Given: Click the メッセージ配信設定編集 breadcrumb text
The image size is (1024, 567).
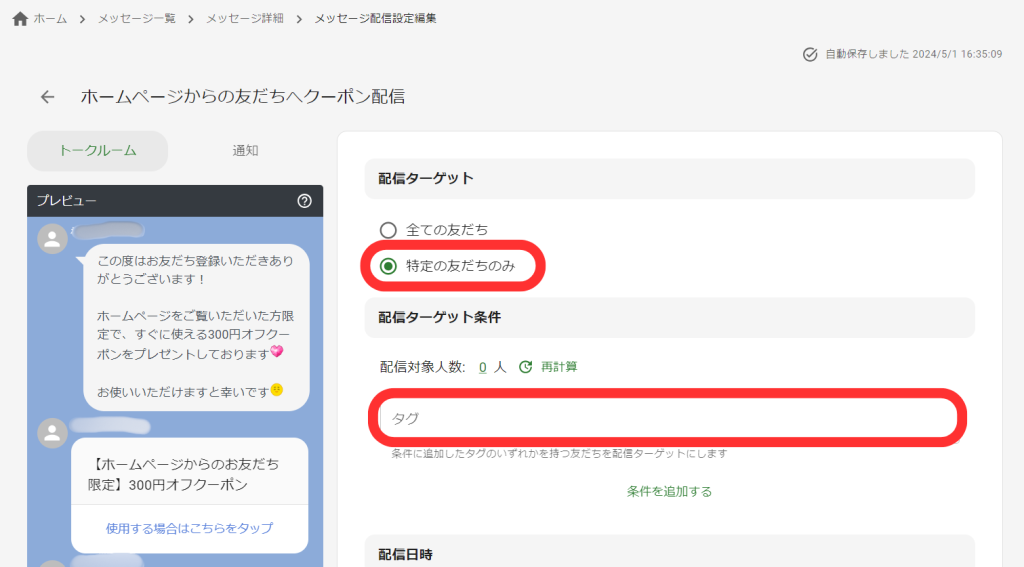Looking at the screenshot, I should (x=376, y=19).
